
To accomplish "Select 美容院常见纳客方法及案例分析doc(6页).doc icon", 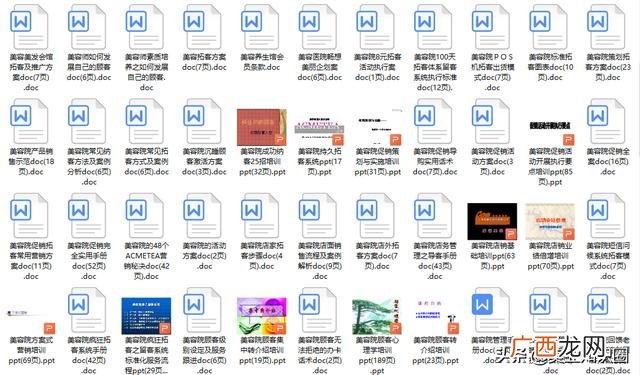I will pos(87,122).
